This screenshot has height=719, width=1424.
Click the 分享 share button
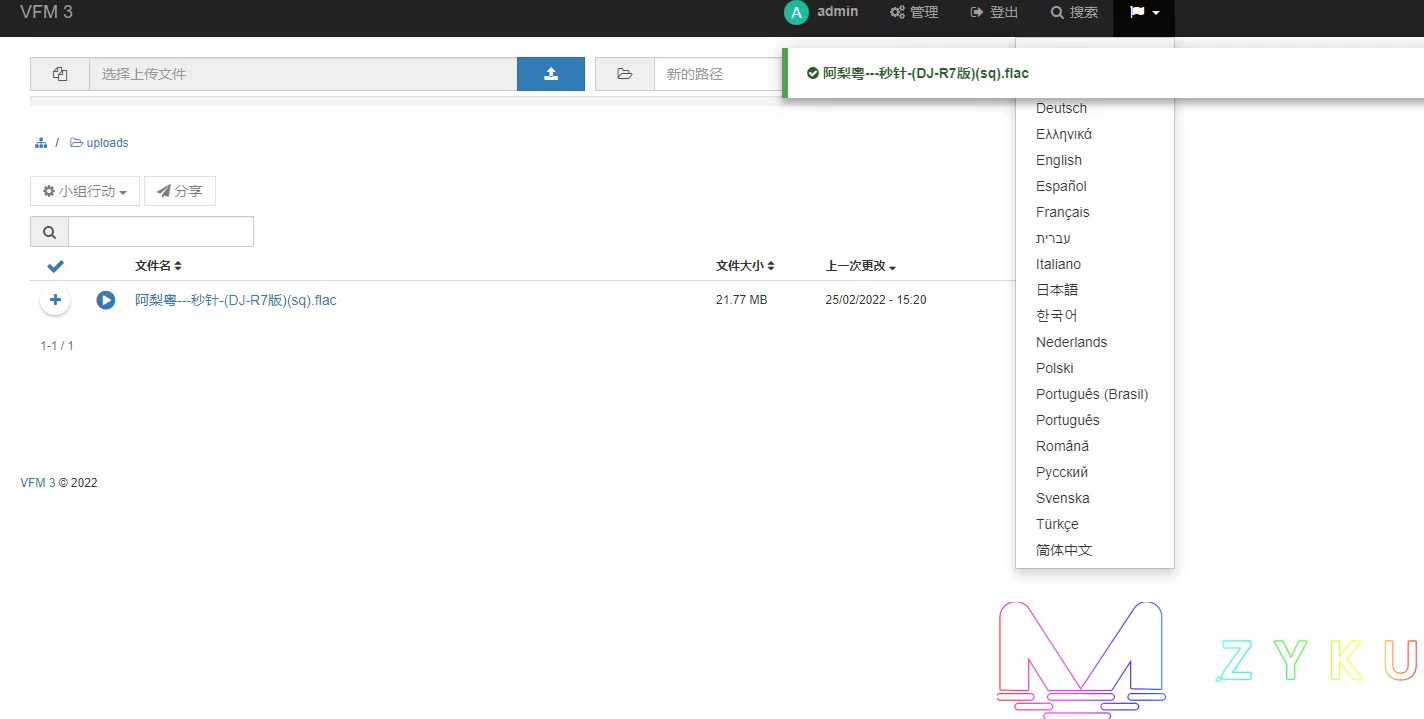(180, 191)
